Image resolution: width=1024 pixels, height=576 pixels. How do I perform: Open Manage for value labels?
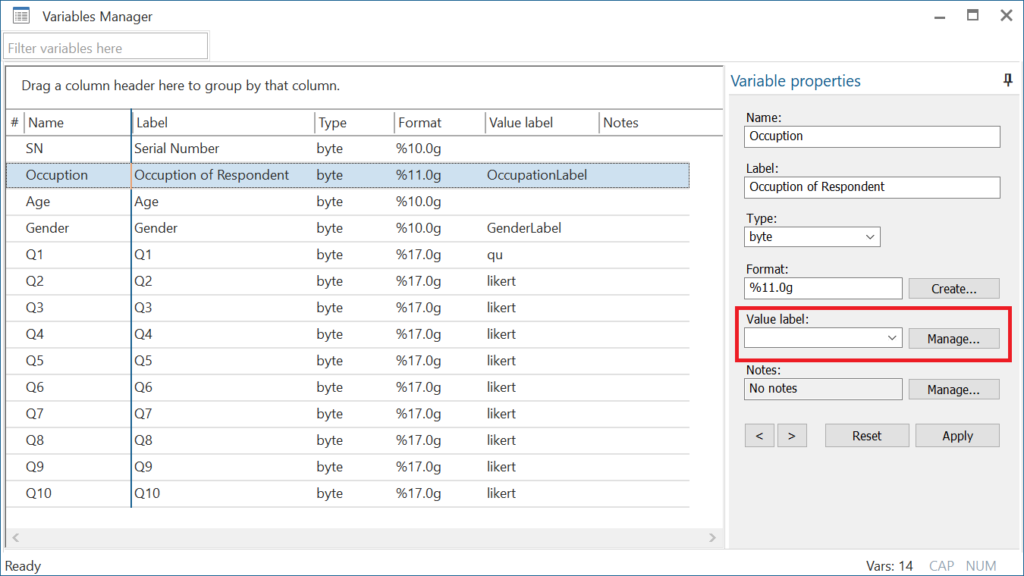[x=953, y=339]
